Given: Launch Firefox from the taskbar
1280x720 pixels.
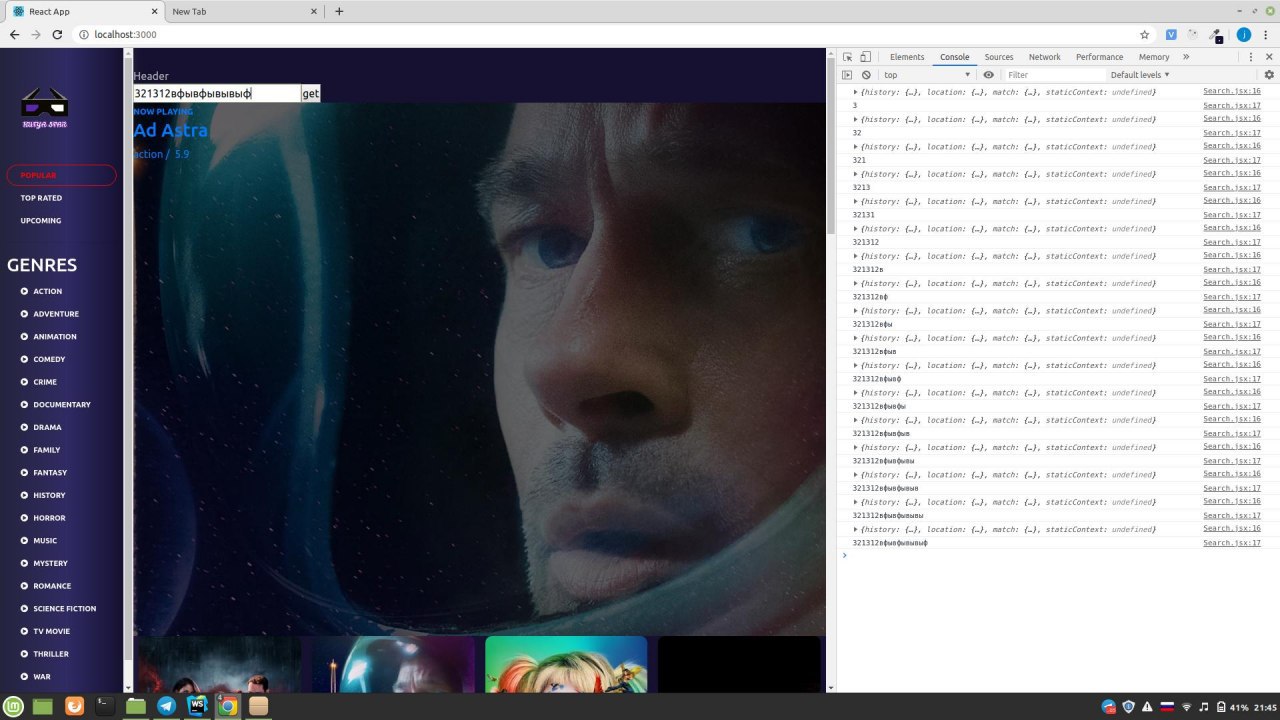Looking at the screenshot, I should [74, 706].
